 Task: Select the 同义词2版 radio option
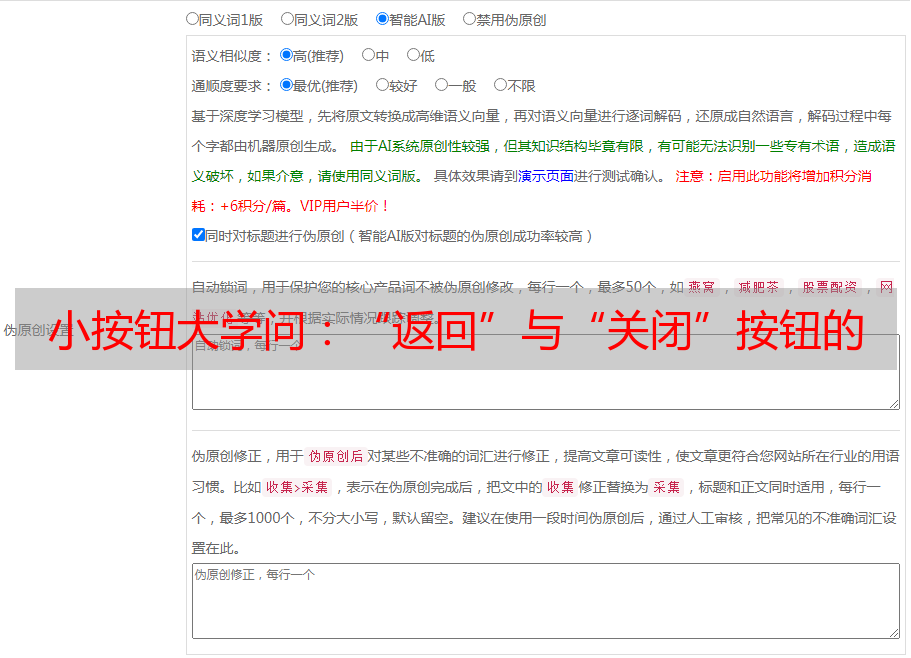pyautogui.click(x=287, y=19)
